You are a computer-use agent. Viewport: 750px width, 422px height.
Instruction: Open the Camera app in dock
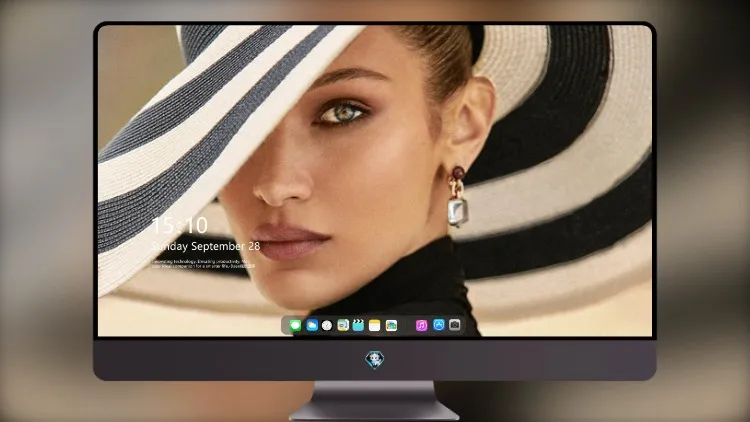pyautogui.click(x=455, y=325)
